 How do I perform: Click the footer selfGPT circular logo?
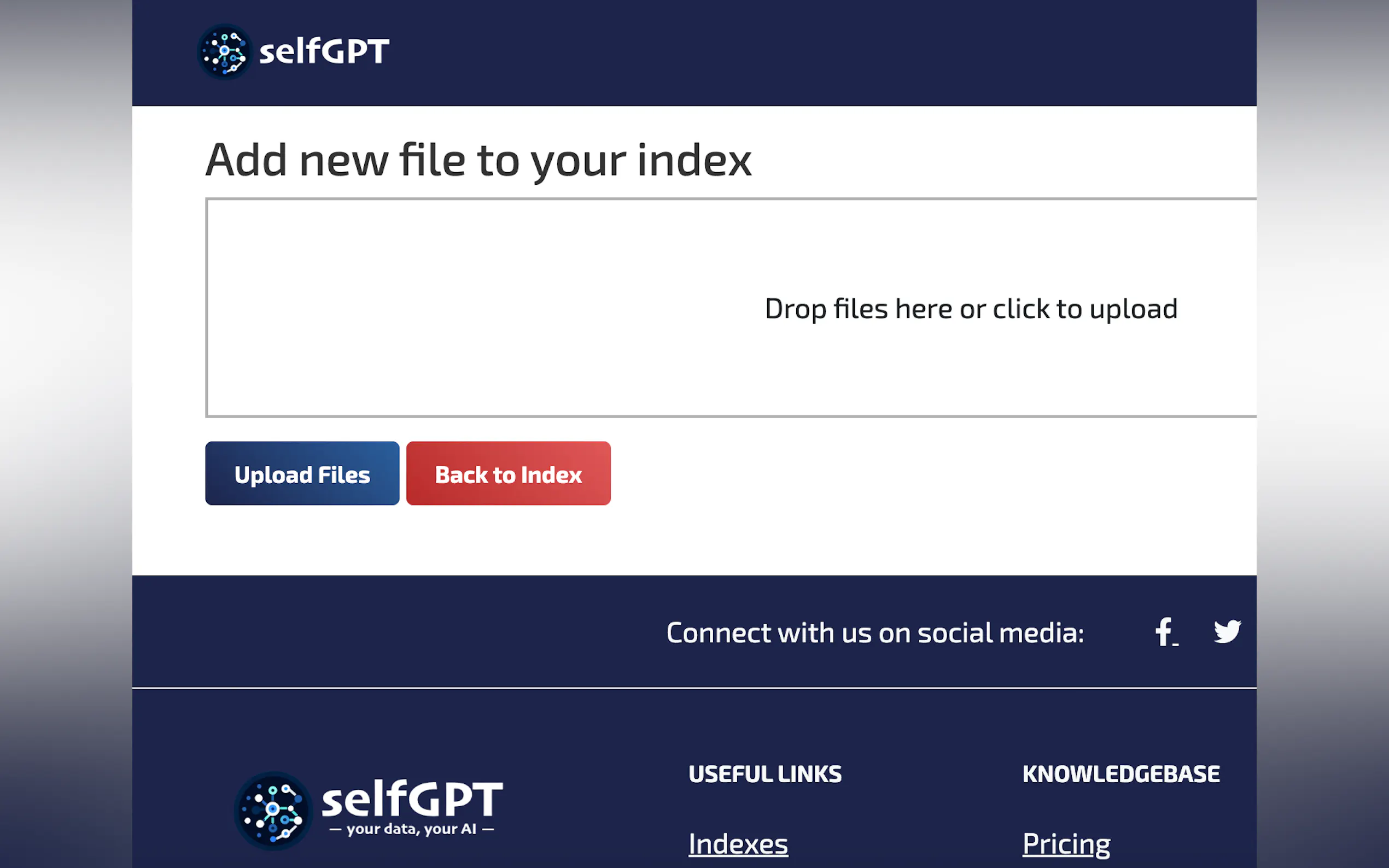click(273, 811)
